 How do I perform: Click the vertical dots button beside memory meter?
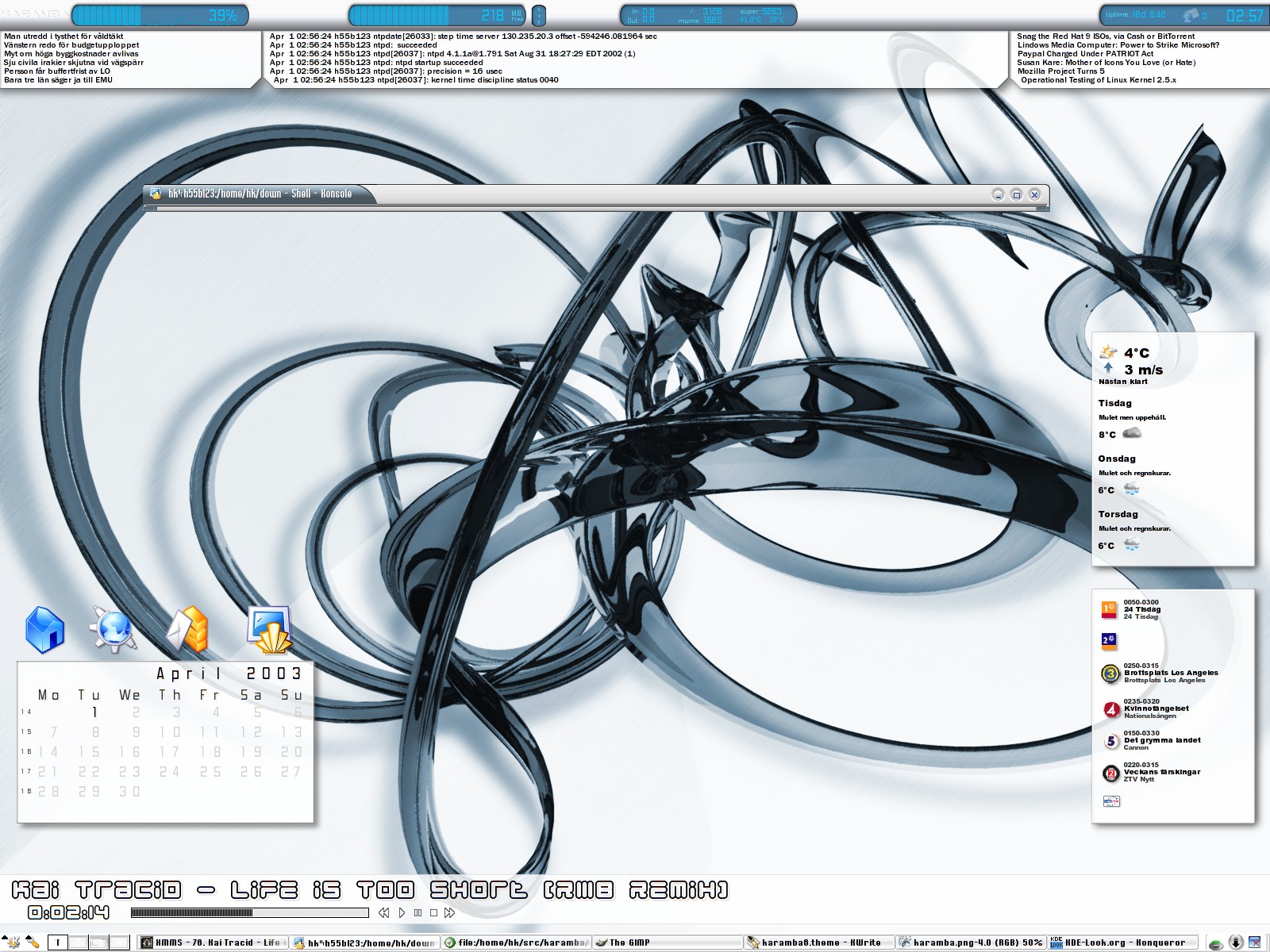coord(539,15)
